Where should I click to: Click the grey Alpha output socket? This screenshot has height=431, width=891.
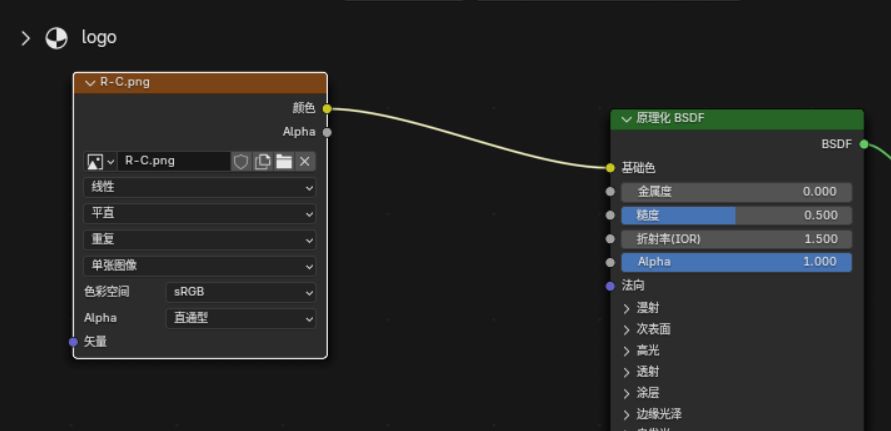click(327, 132)
